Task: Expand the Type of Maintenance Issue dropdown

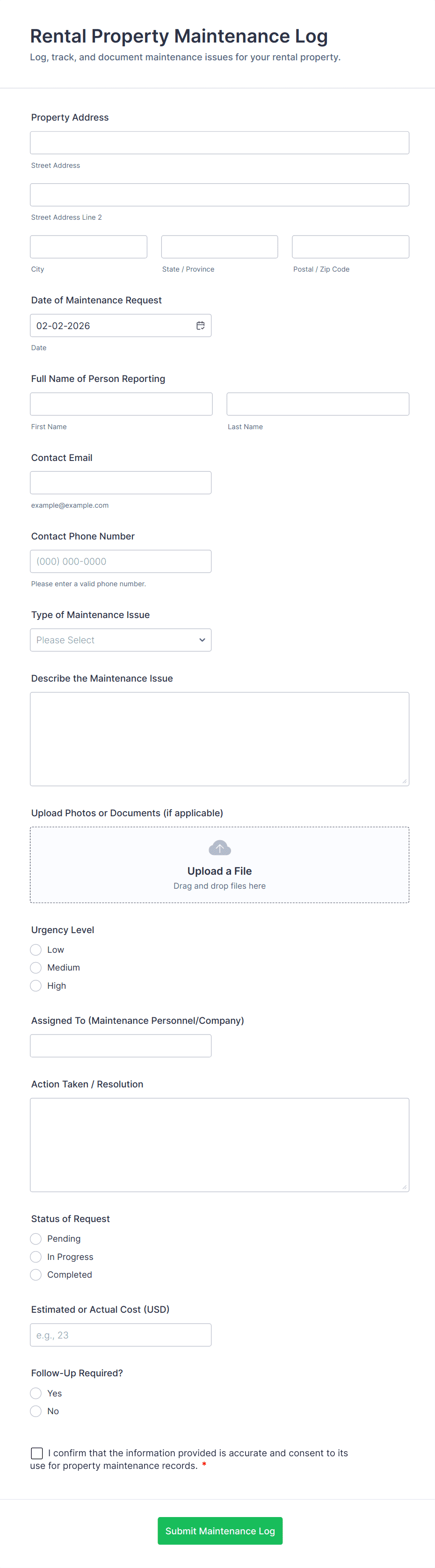Action: click(121, 640)
